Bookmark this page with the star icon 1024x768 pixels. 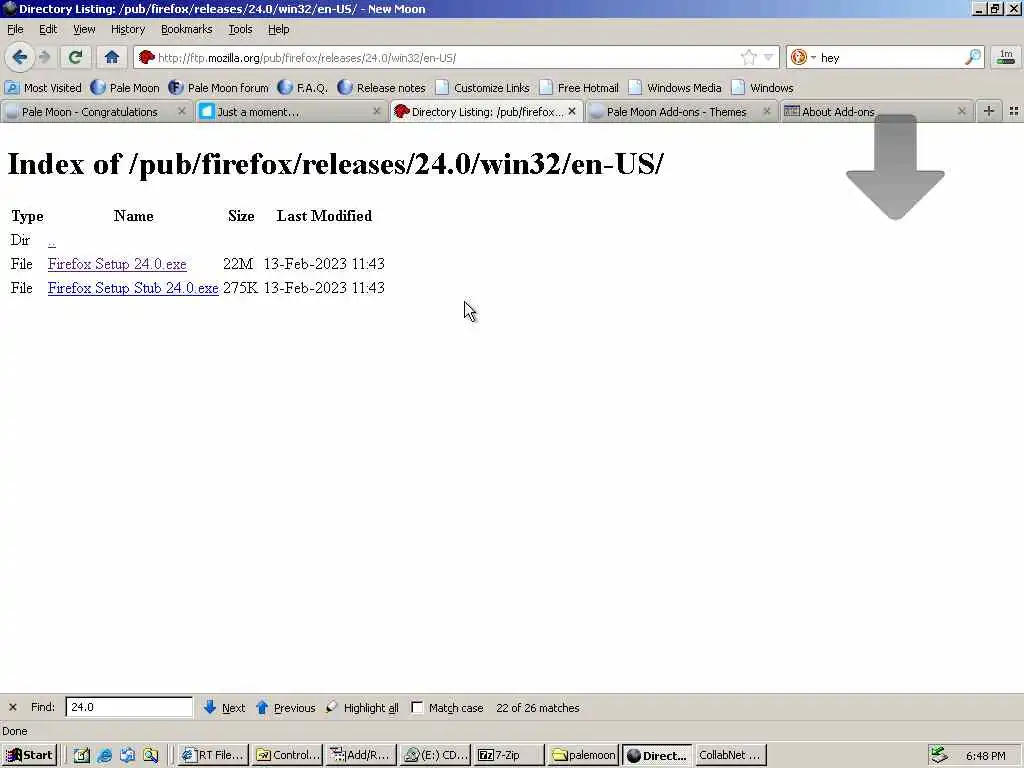tap(748, 57)
